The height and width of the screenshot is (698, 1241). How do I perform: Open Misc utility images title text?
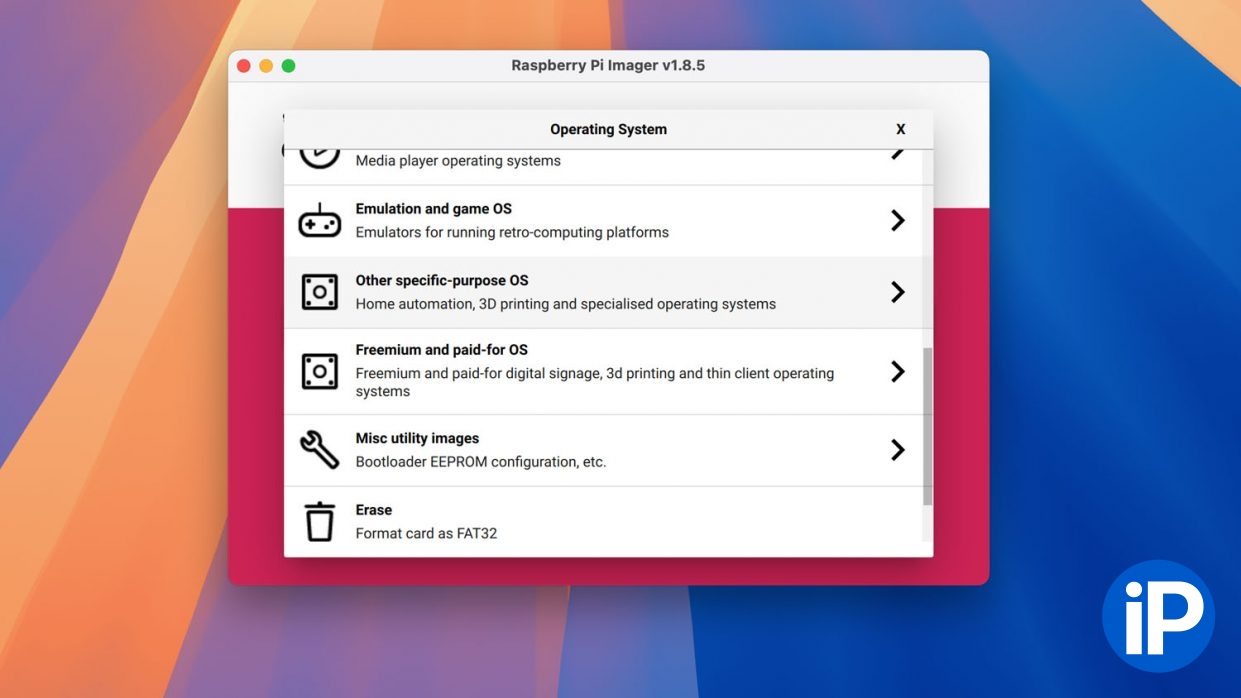pyautogui.click(x=417, y=438)
